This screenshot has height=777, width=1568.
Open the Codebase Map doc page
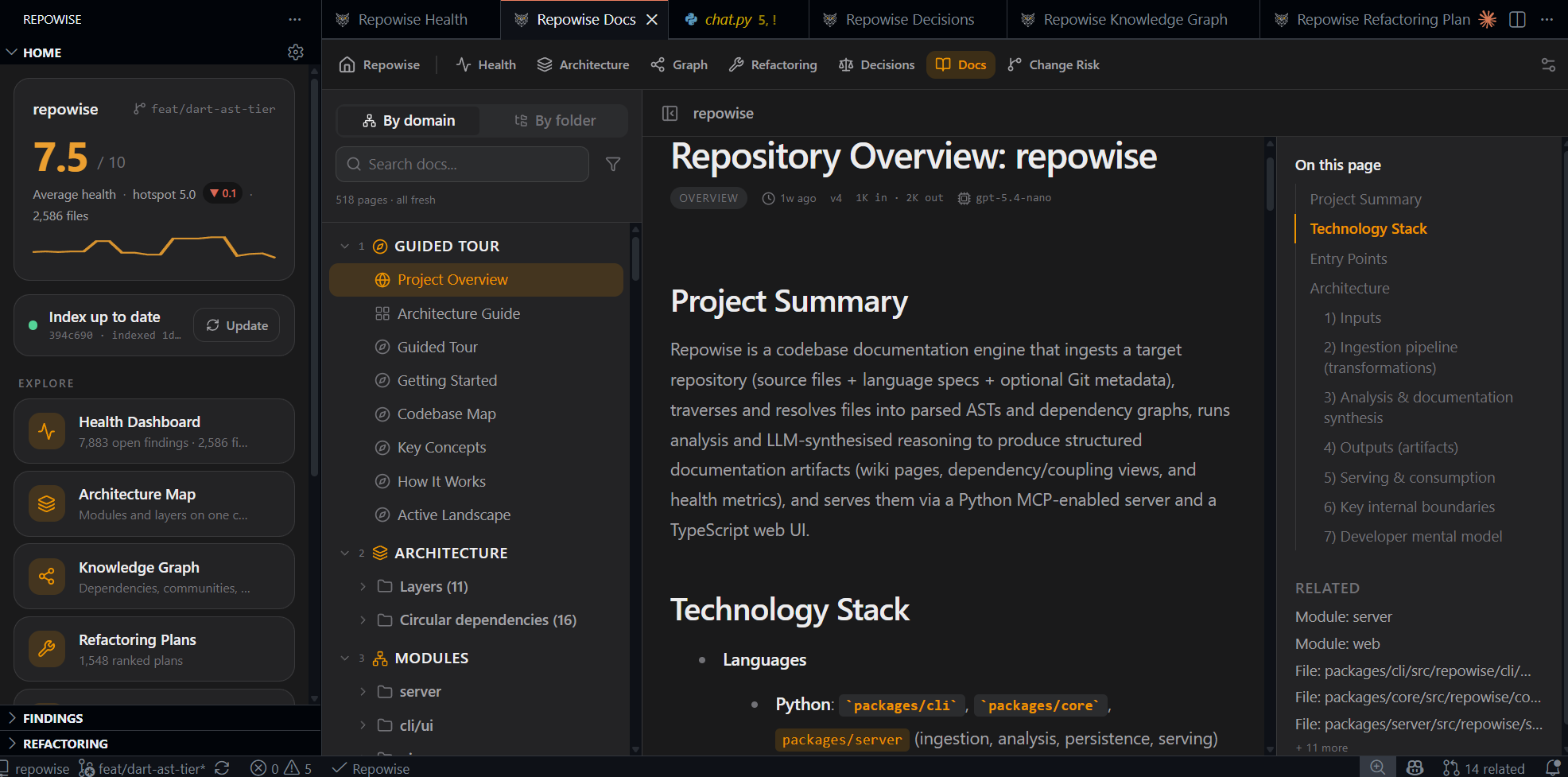click(446, 414)
